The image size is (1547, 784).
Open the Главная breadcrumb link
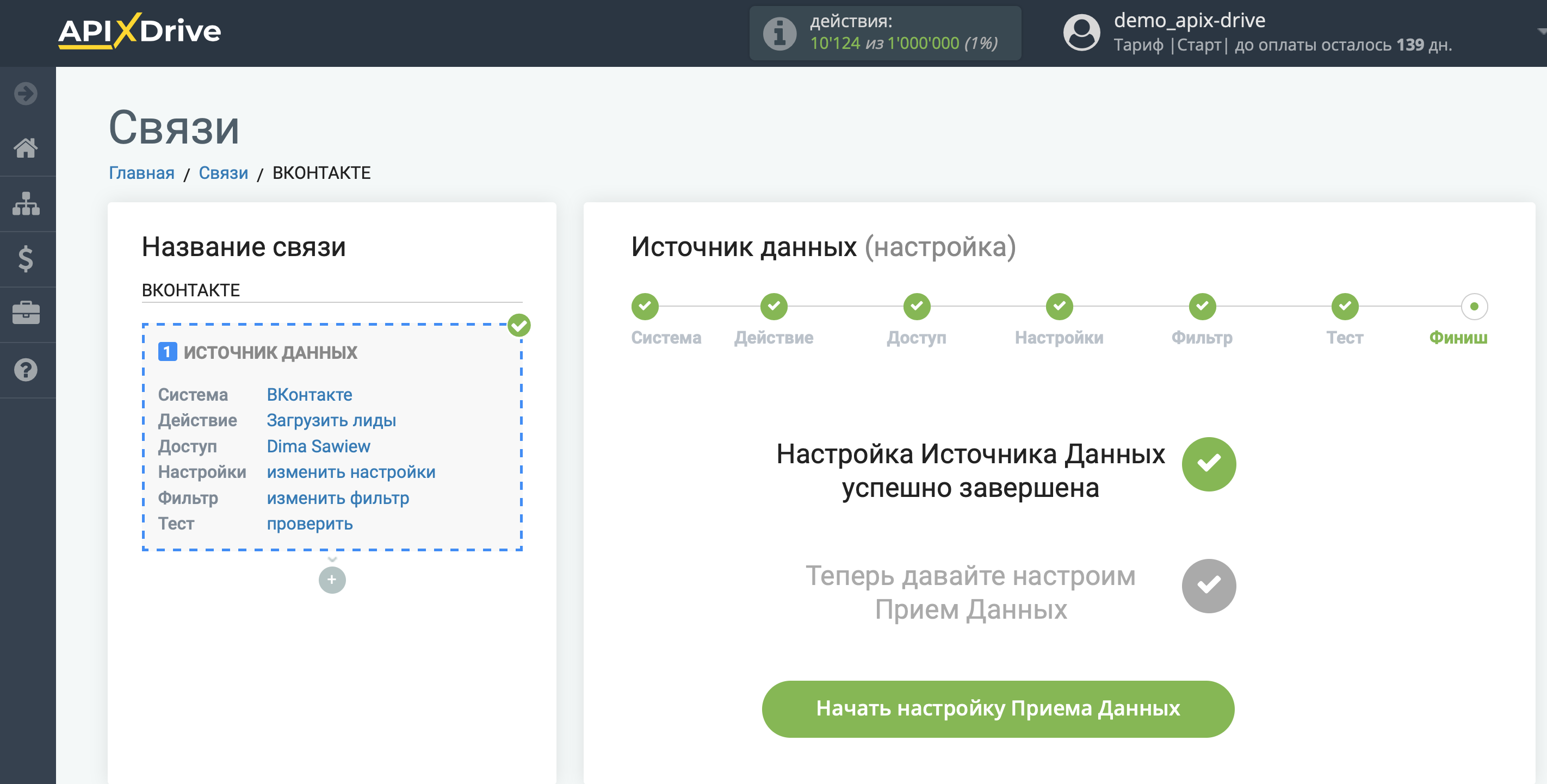(x=142, y=173)
